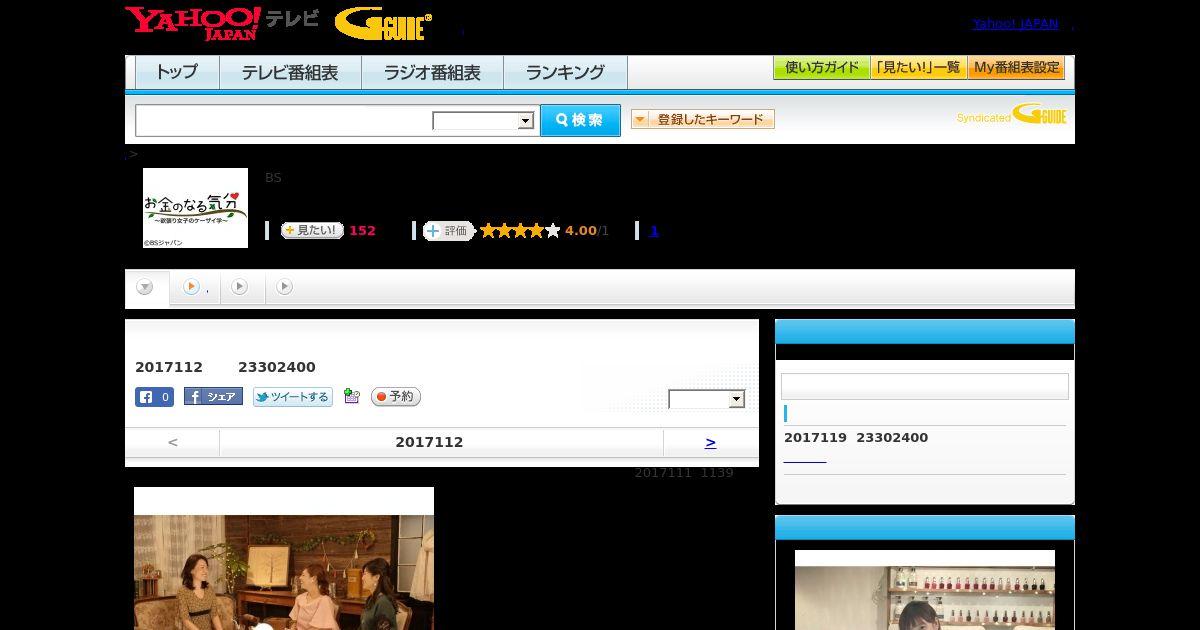Open the Yahoo! JAPAN logo homepage
This screenshot has height=630, width=1200.
click(x=192, y=23)
